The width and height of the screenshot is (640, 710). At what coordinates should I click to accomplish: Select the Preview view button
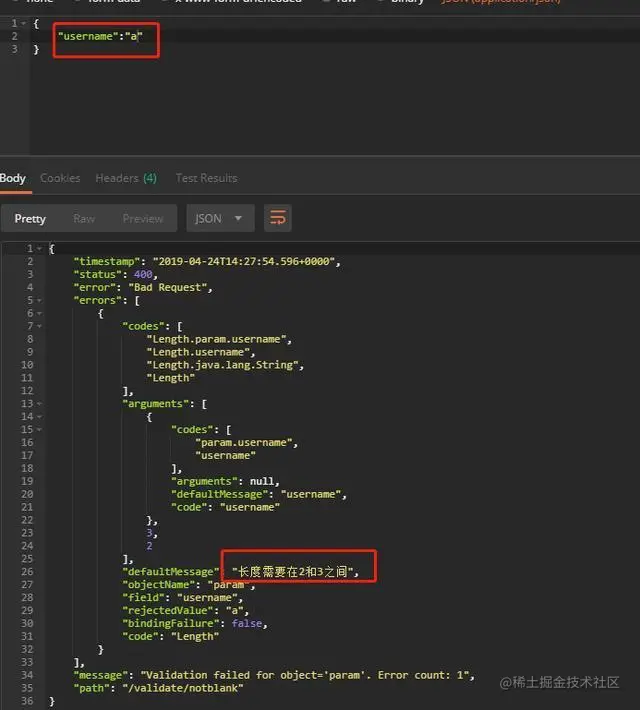pyautogui.click(x=143, y=219)
